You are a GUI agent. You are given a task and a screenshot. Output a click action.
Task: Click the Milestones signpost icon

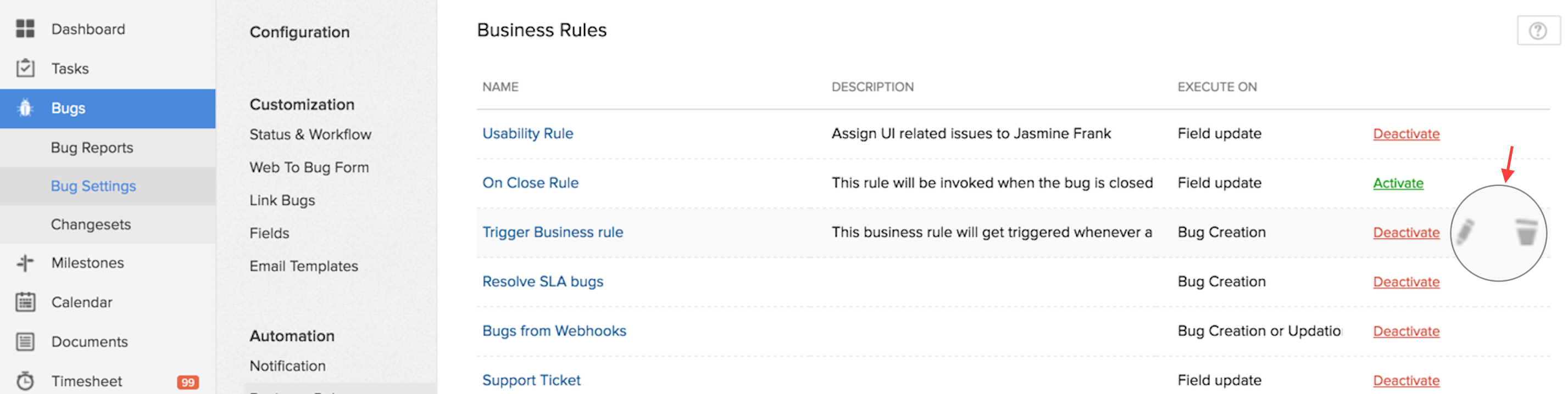pos(25,263)
